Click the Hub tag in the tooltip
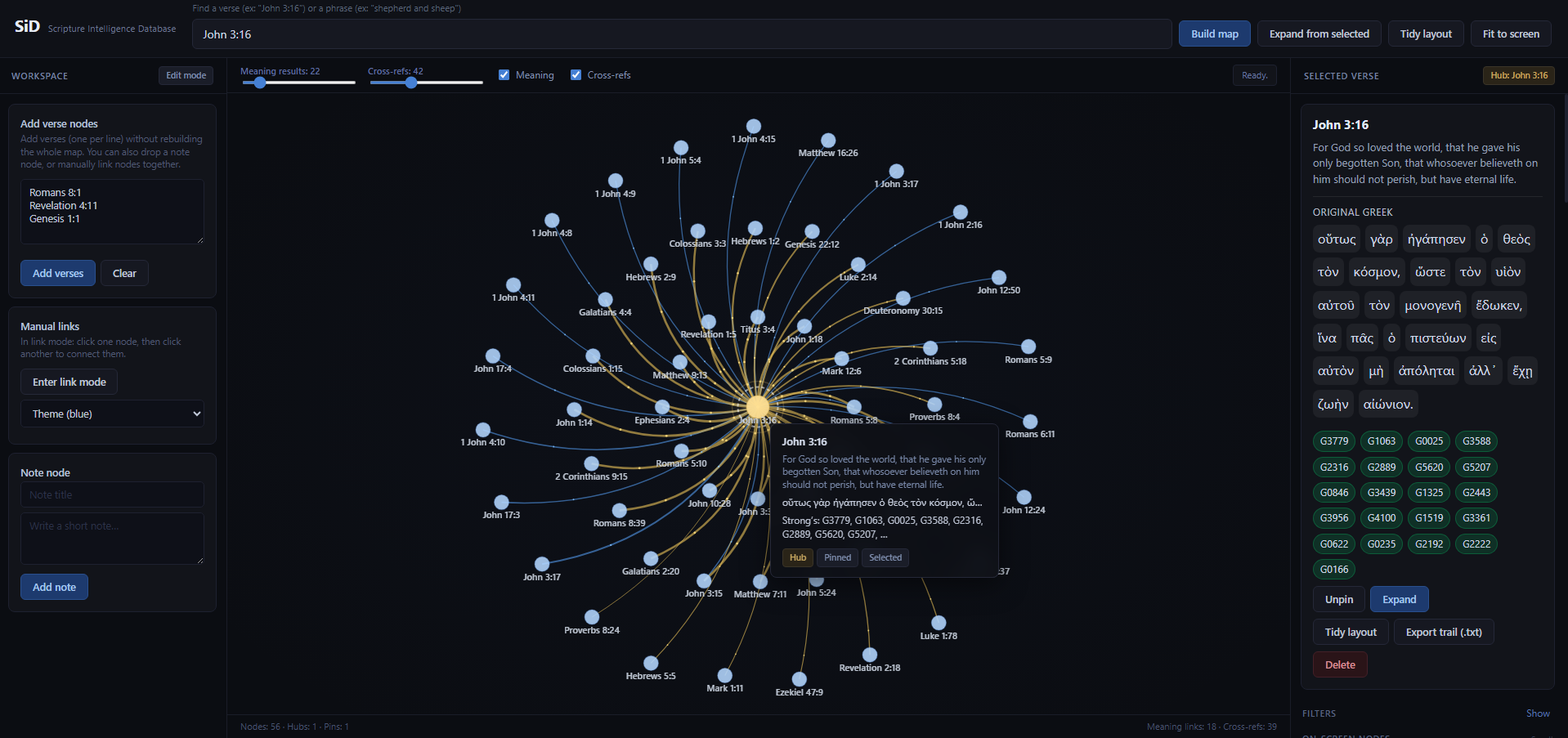Screen dimensions: 1568x738 (798, 557)
